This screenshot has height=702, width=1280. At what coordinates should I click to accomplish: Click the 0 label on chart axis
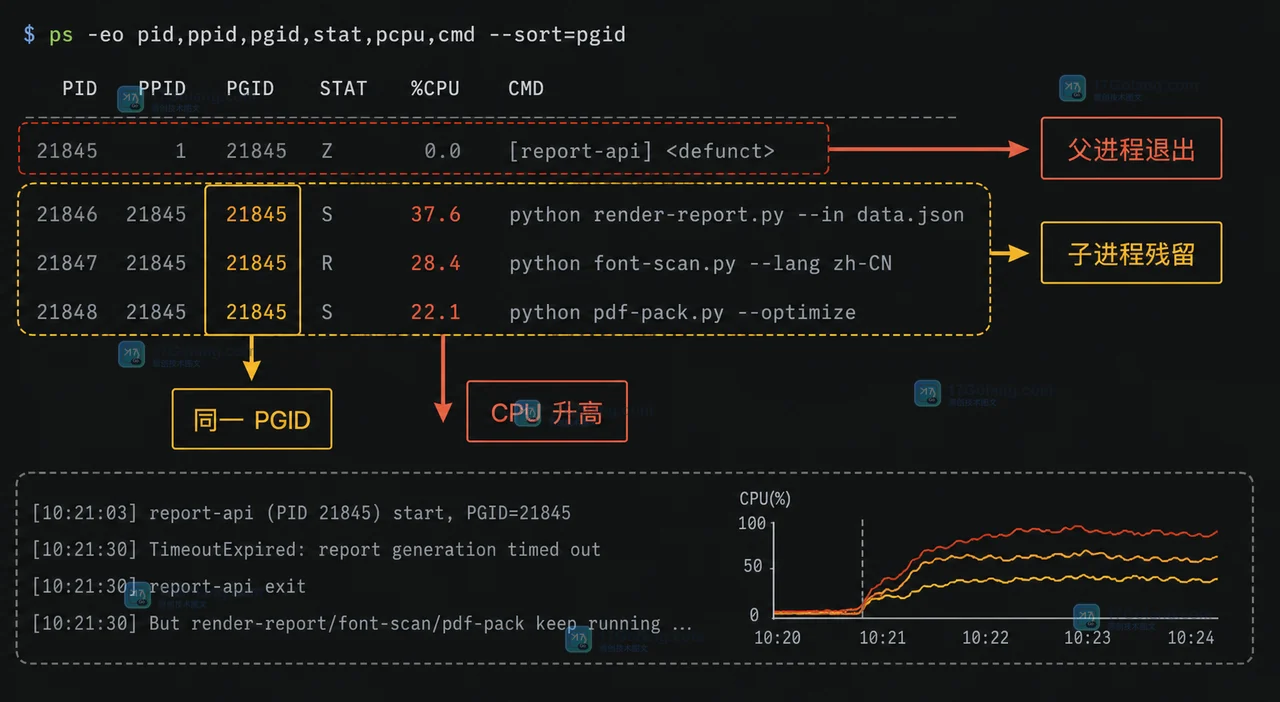(x=755, y=615)
